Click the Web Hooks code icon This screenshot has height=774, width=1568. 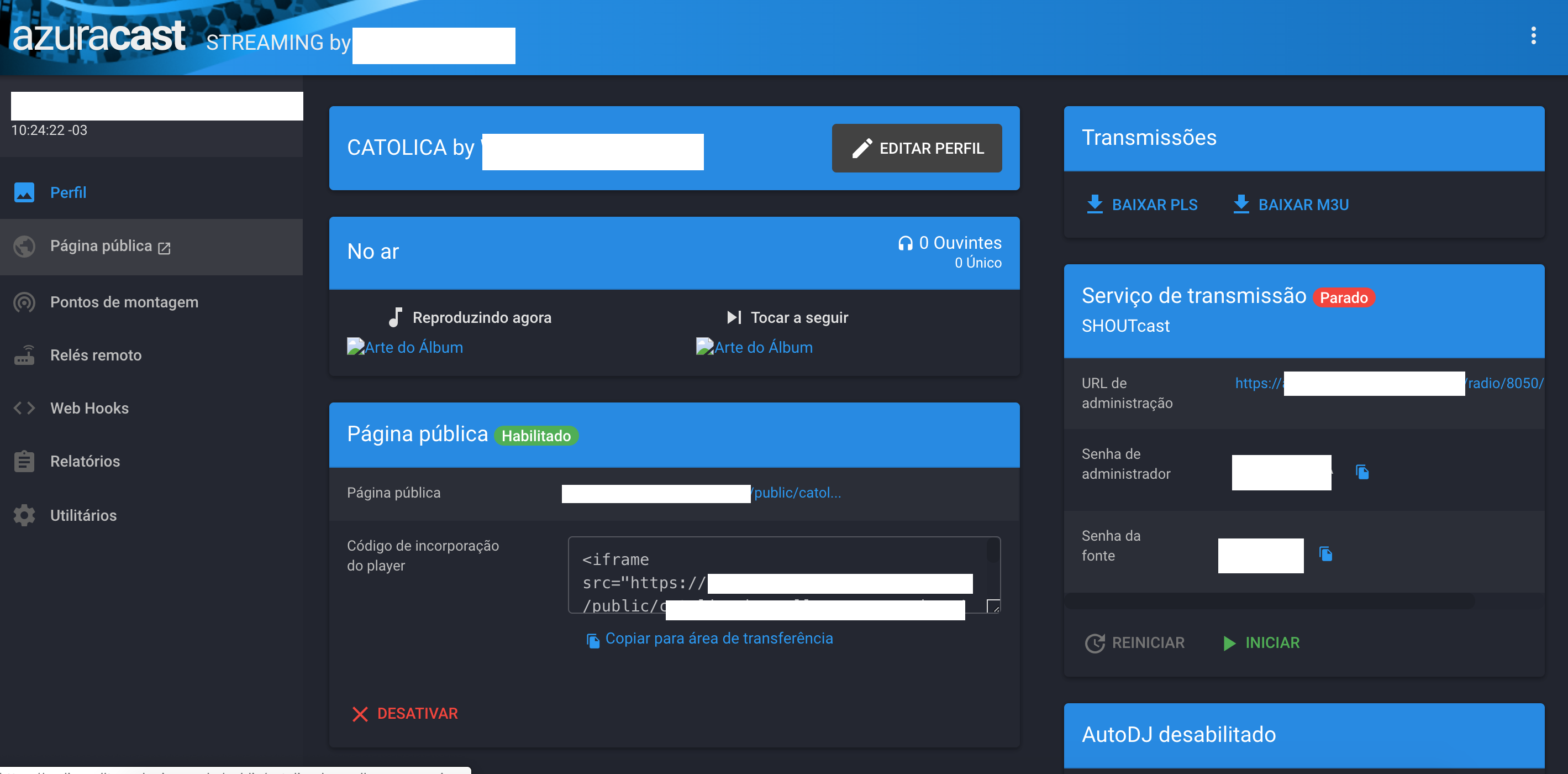(24, 408)
